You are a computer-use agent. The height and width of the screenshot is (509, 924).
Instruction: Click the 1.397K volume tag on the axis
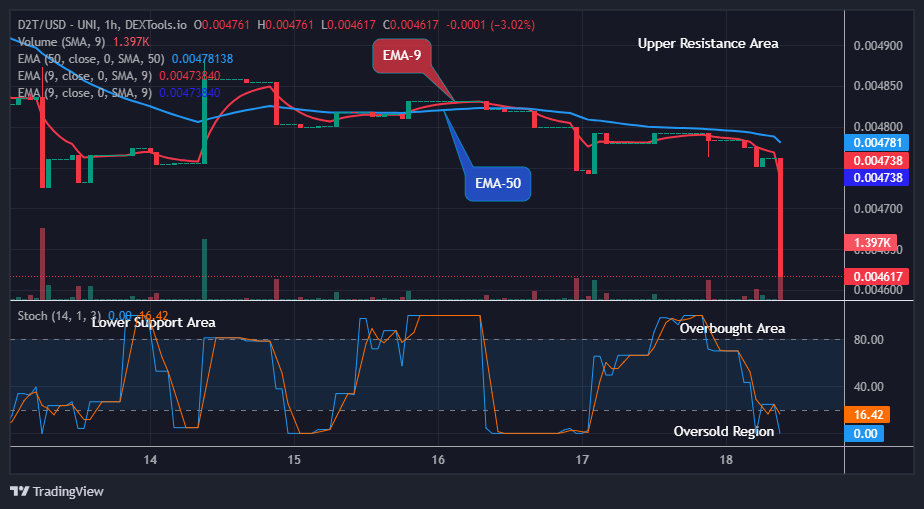871,242
